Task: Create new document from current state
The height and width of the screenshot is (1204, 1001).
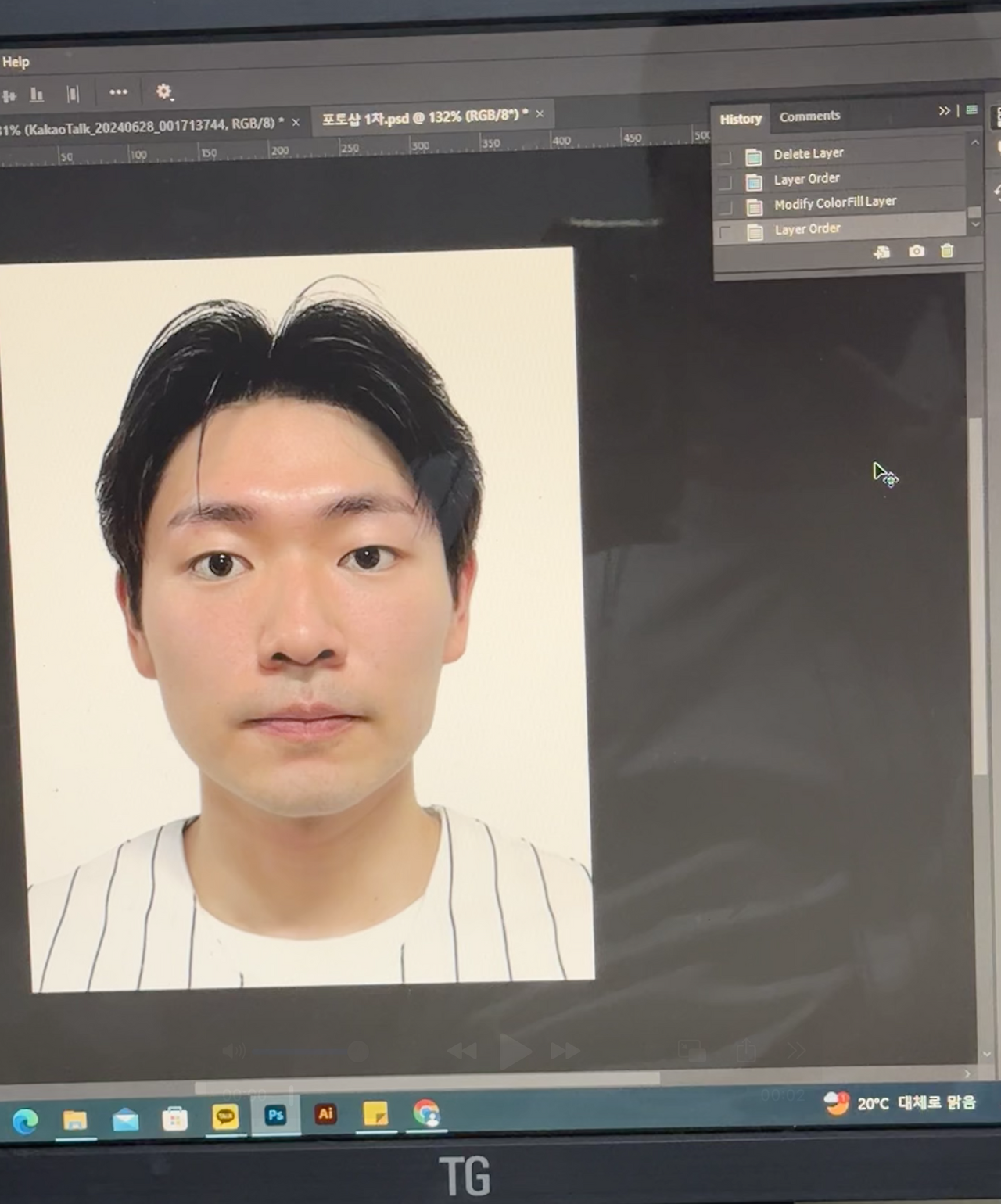Action: coord(881,251)
